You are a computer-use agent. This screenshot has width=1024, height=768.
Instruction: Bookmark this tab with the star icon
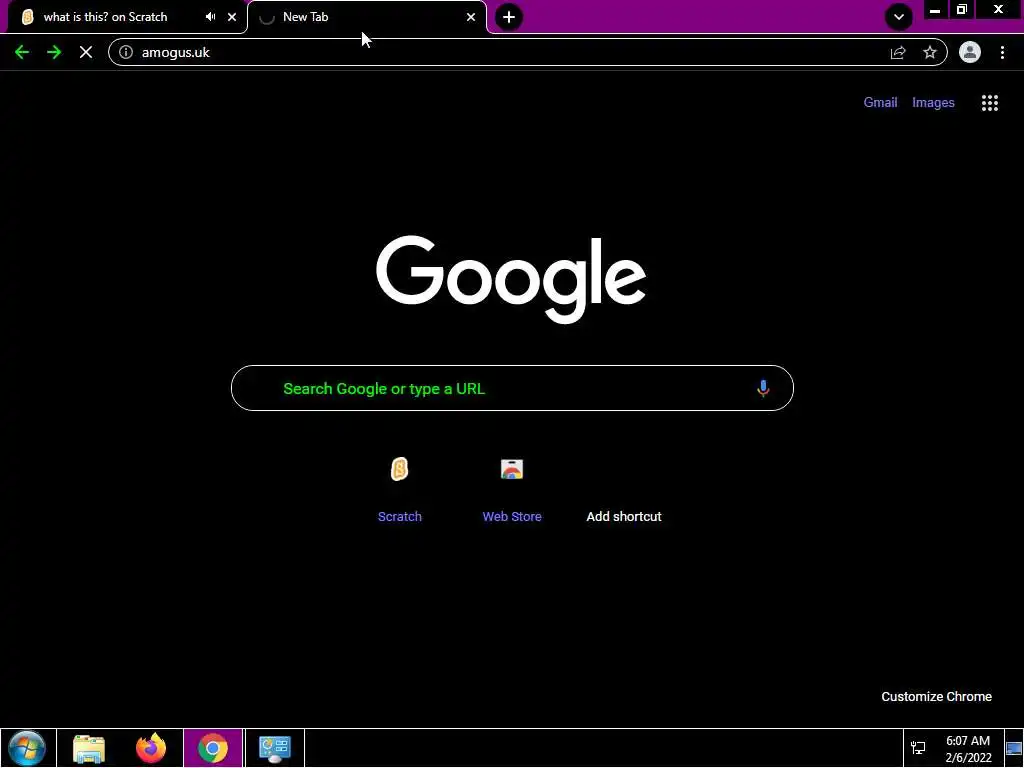click(x=930, y=52)
